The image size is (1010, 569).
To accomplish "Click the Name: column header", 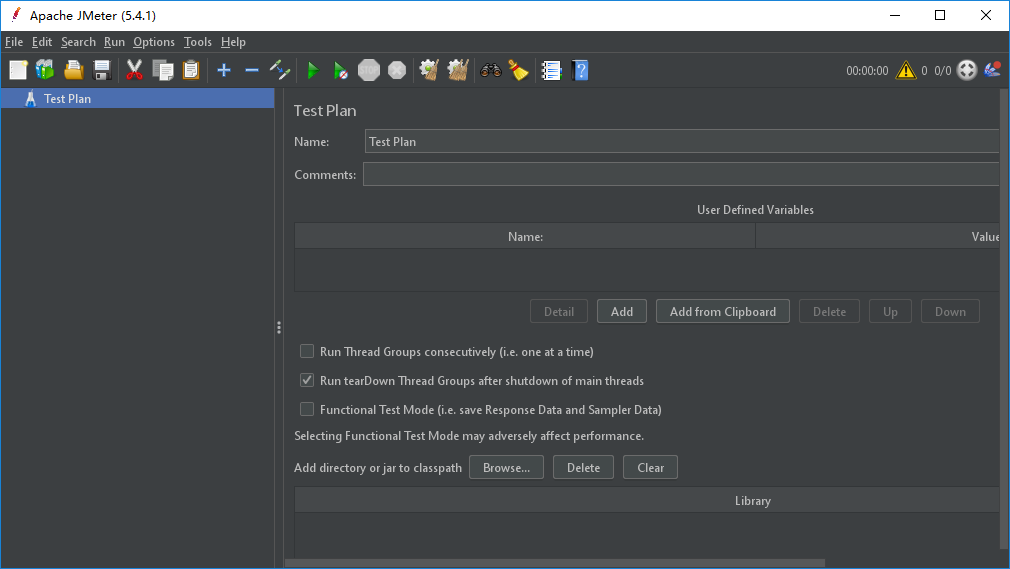I will (x=525, y=236).
